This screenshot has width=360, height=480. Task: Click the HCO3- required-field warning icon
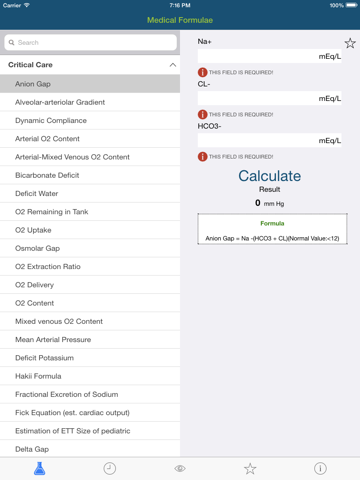[x=202, y=156]
